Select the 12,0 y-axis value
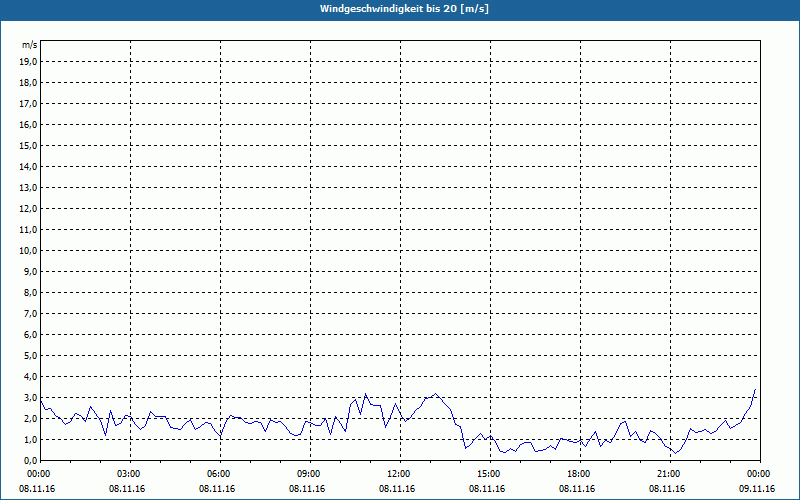The height and width of the screenshot is (500, 800). click(x=28, y=208)
